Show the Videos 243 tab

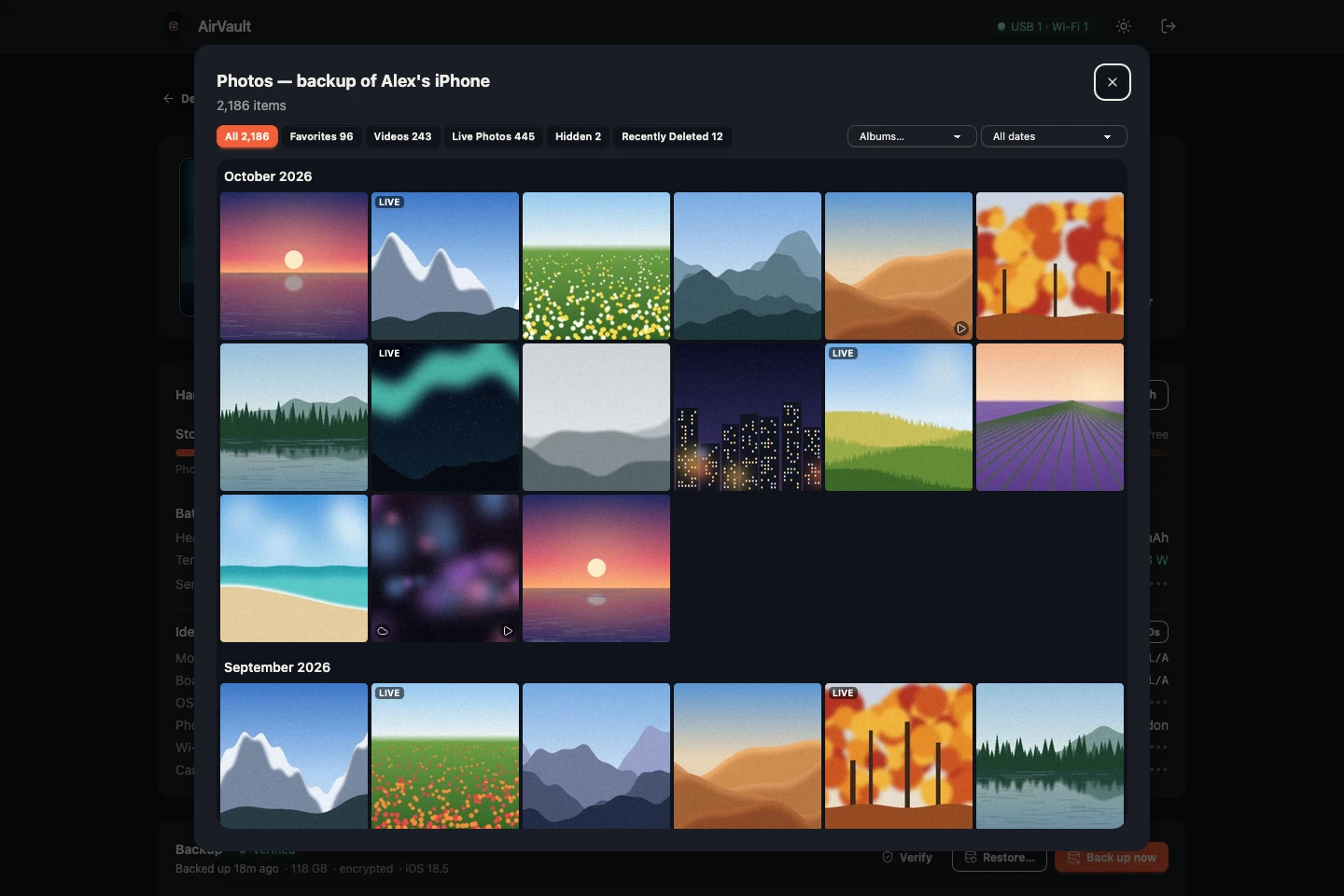(402, 136)
